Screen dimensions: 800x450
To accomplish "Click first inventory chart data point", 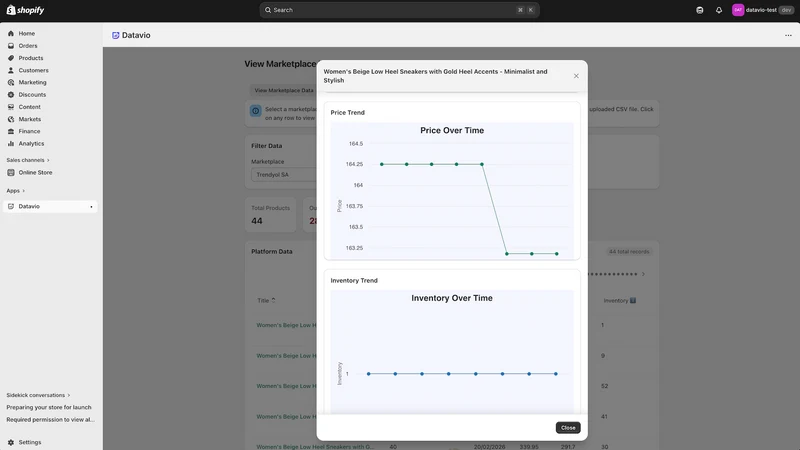I will 368,374.
